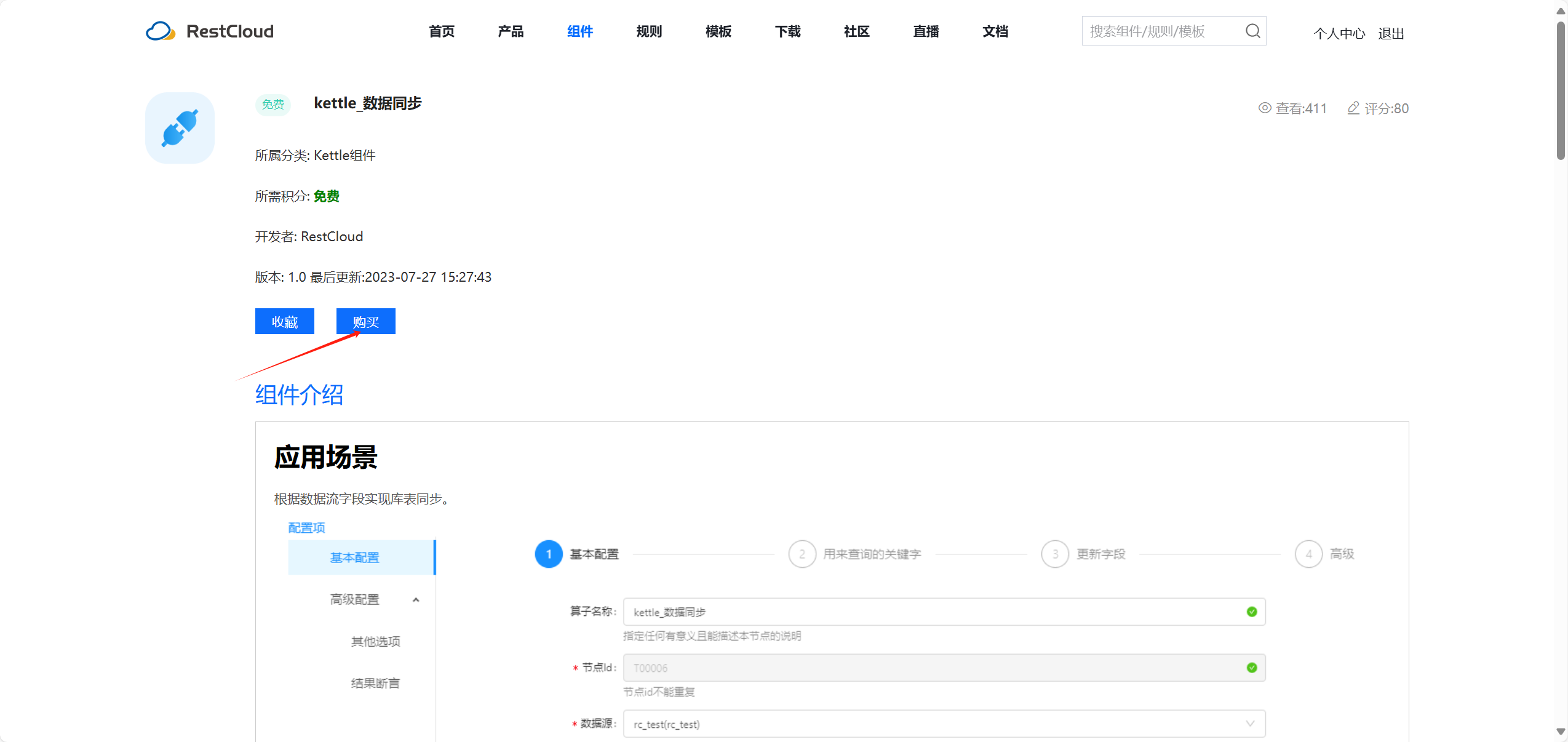Go to 个人中心

[1339, 33]
